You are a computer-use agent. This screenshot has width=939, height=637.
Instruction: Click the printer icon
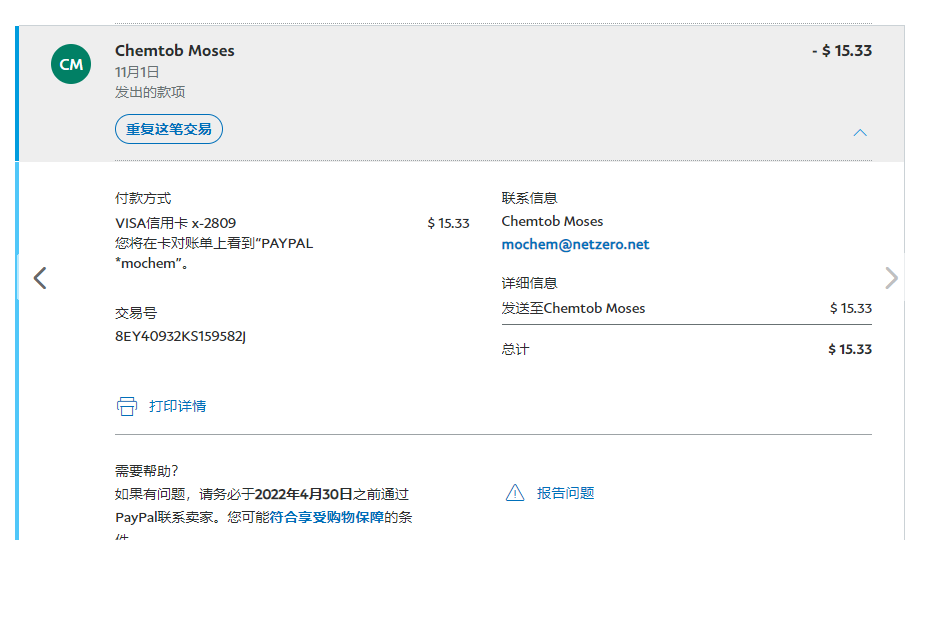(127, 406)
